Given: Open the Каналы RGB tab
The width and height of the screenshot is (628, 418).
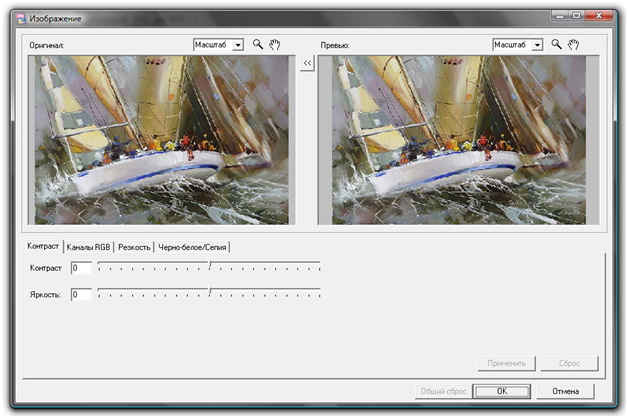Looking at the screenshot, I should point(88,246).
